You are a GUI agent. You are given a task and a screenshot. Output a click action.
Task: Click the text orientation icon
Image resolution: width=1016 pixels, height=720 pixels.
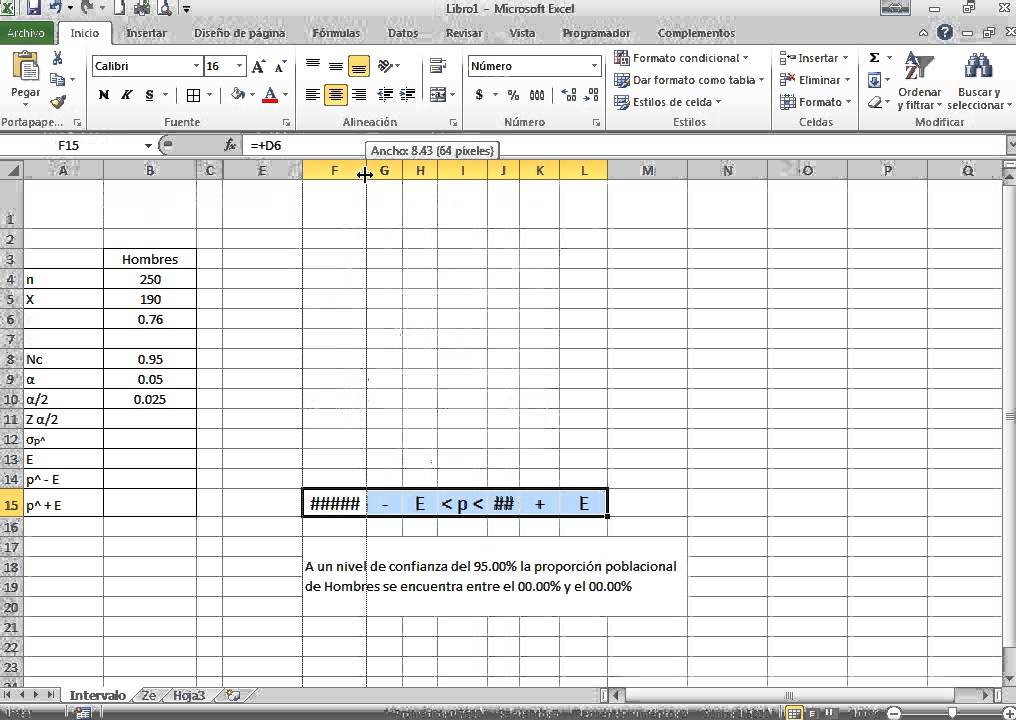coord(386,65)
